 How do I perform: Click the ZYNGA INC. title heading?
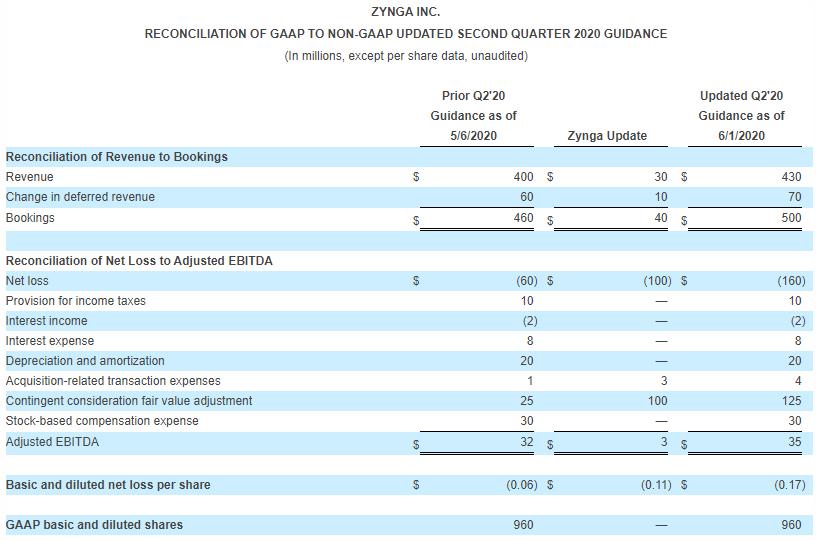pos(405,12)
